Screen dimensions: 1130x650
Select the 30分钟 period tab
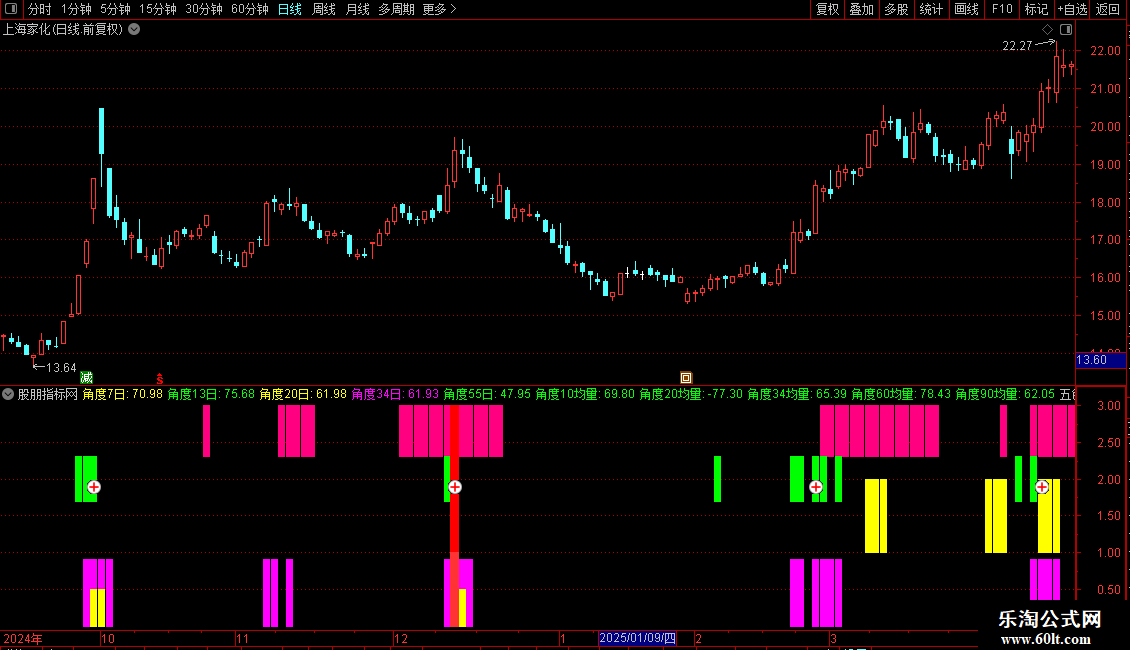(203, 9)
